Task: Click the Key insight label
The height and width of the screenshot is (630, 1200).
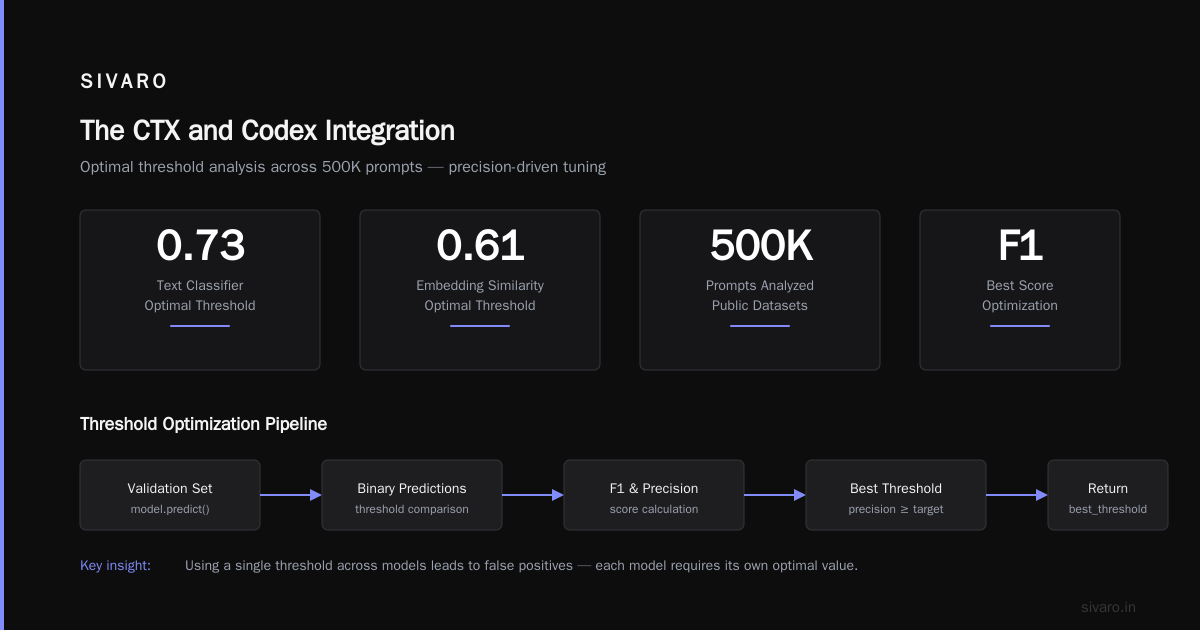Action: tap(115, 566)
